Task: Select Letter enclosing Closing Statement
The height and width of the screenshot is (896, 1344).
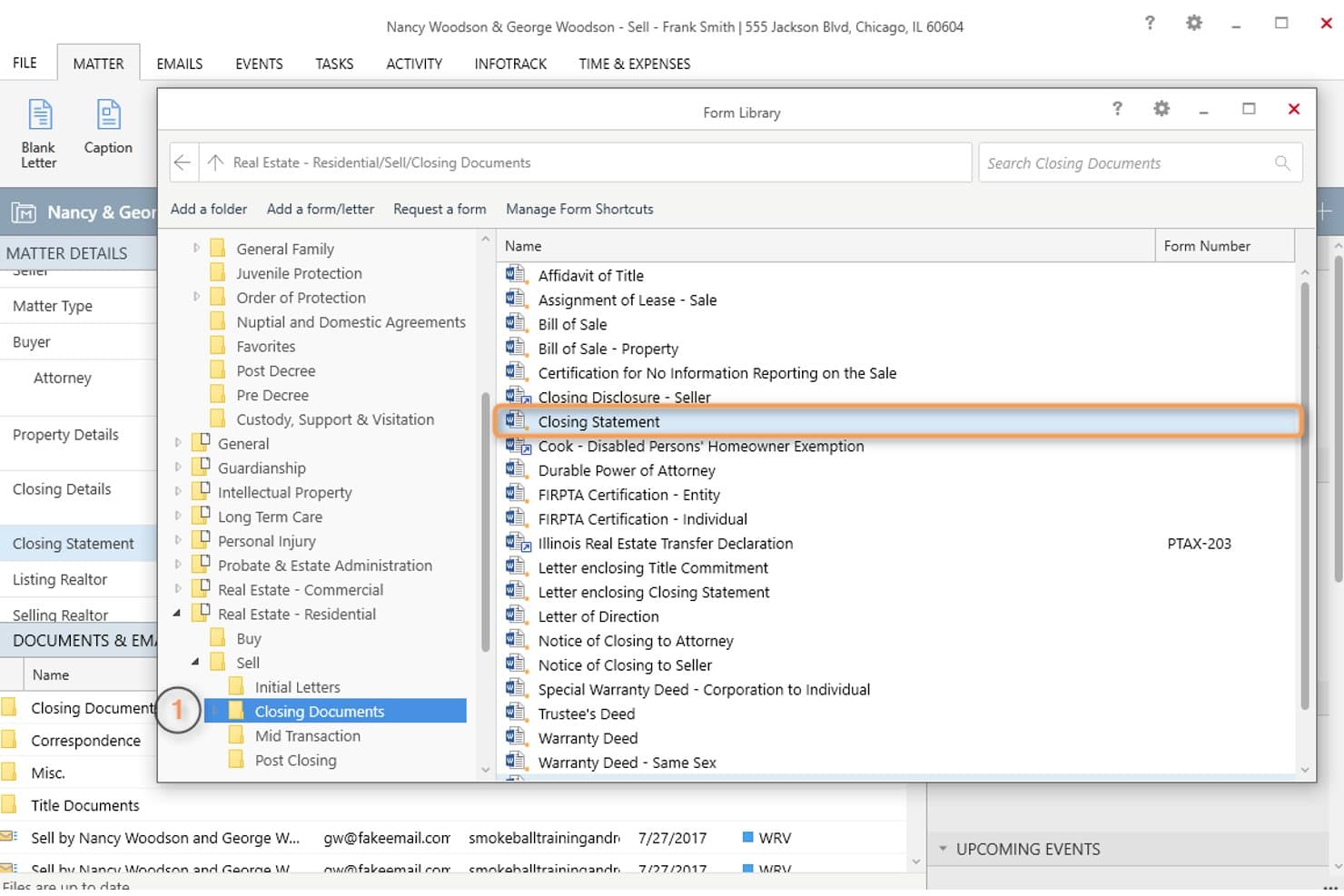Action: (654, 592)
